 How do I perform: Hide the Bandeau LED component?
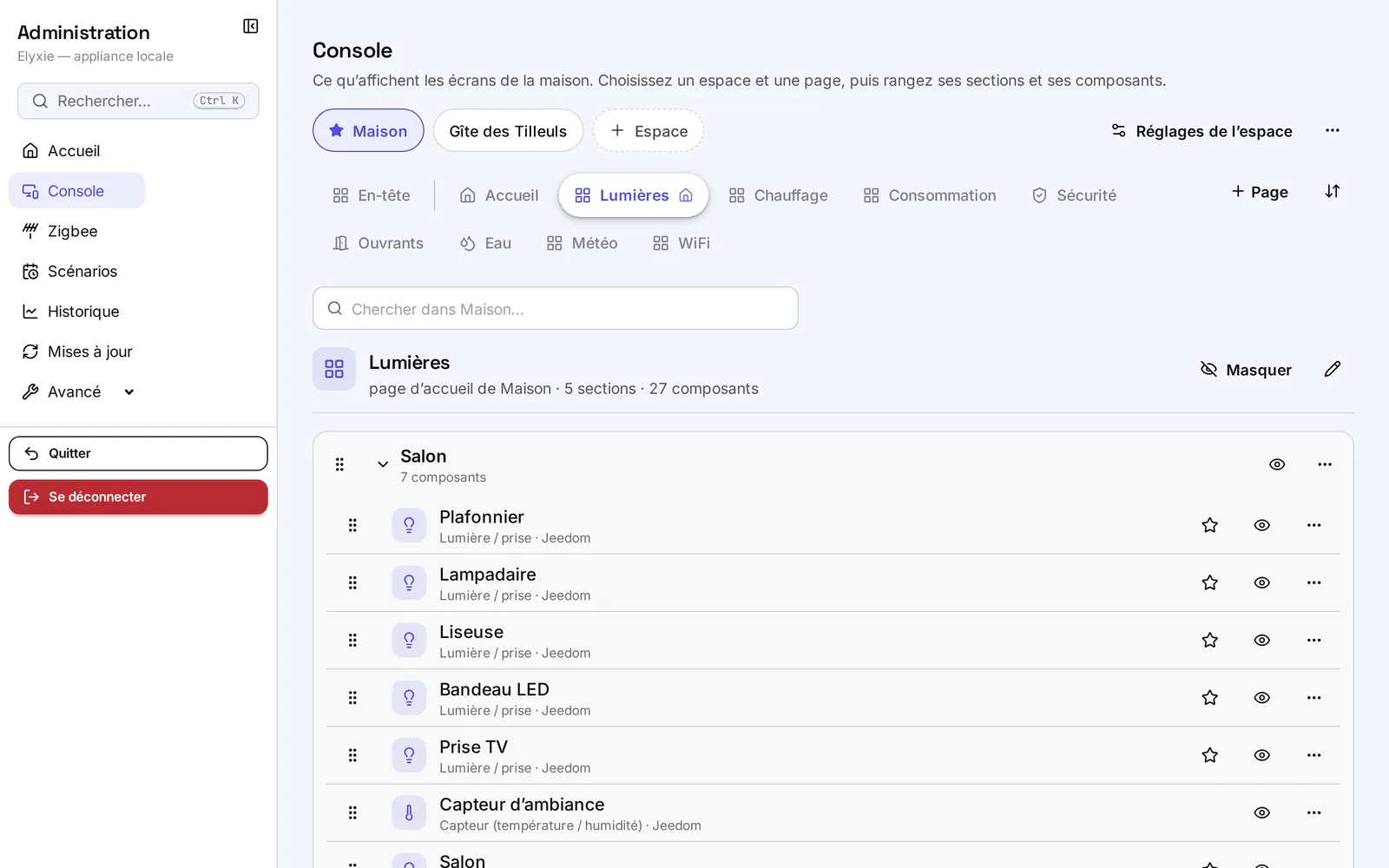1261,698
